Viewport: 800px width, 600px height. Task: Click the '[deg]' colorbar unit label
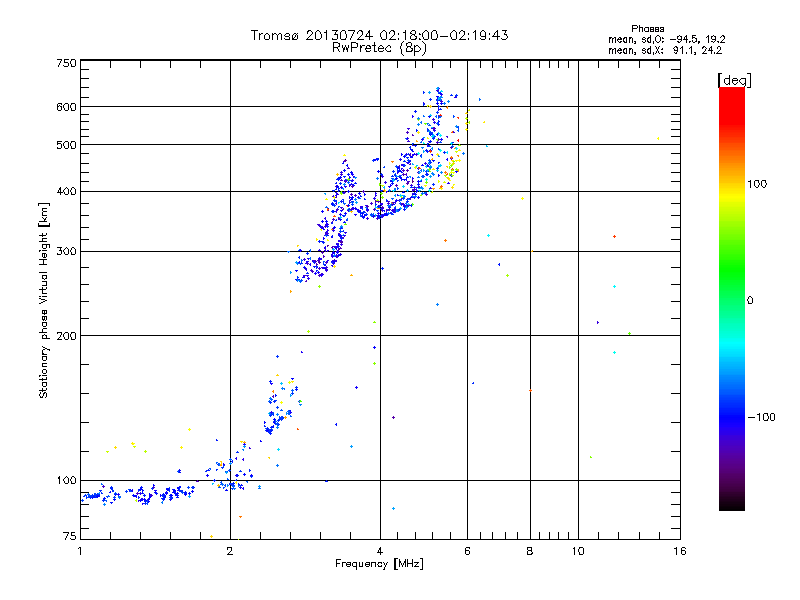(x=734, y=80)
